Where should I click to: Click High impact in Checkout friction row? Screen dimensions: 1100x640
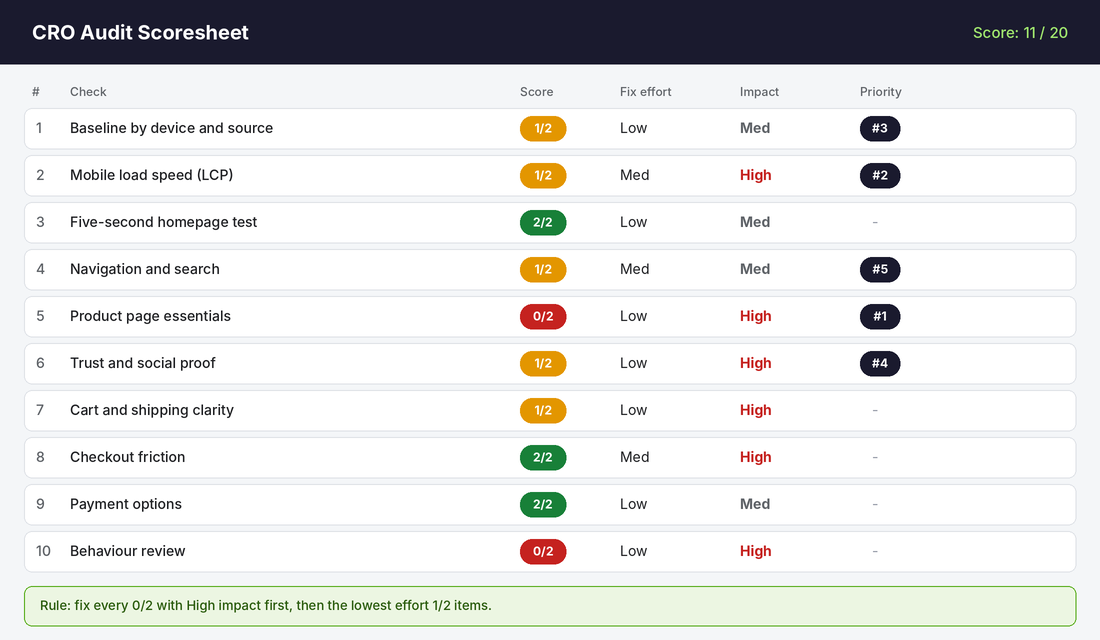click(756, 457)
